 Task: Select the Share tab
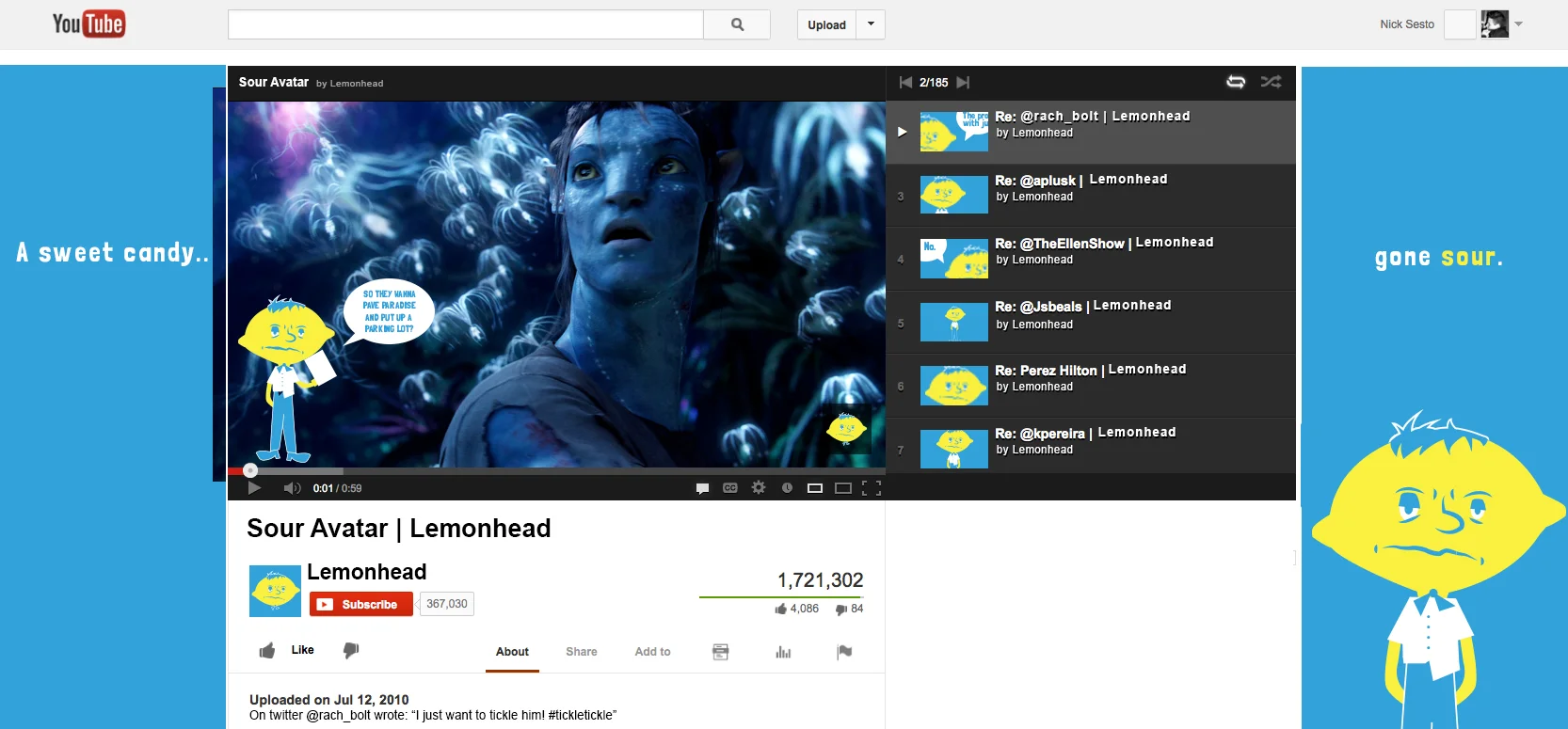click(x=582, y=652)
